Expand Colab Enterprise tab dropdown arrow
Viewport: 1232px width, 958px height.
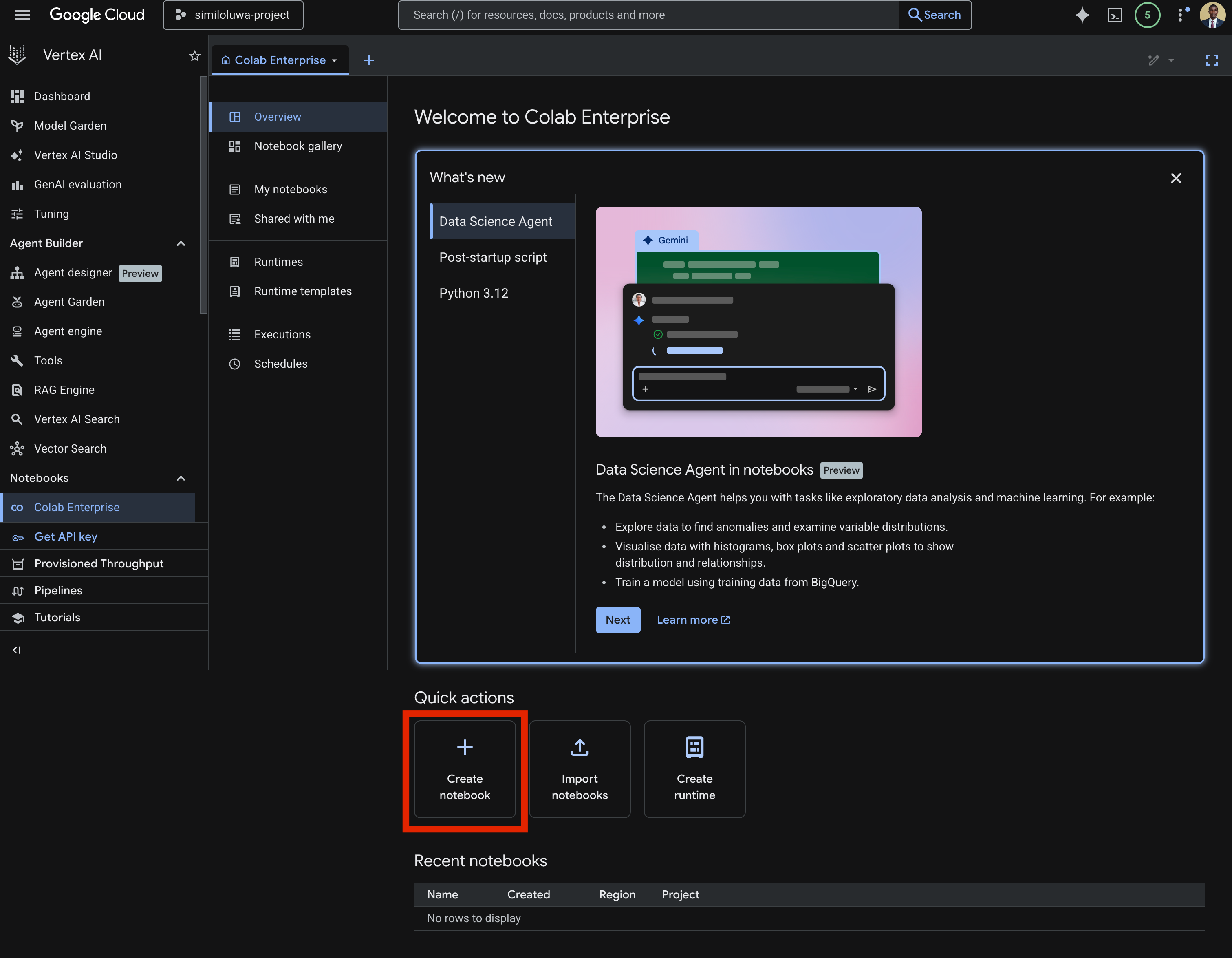335,60
